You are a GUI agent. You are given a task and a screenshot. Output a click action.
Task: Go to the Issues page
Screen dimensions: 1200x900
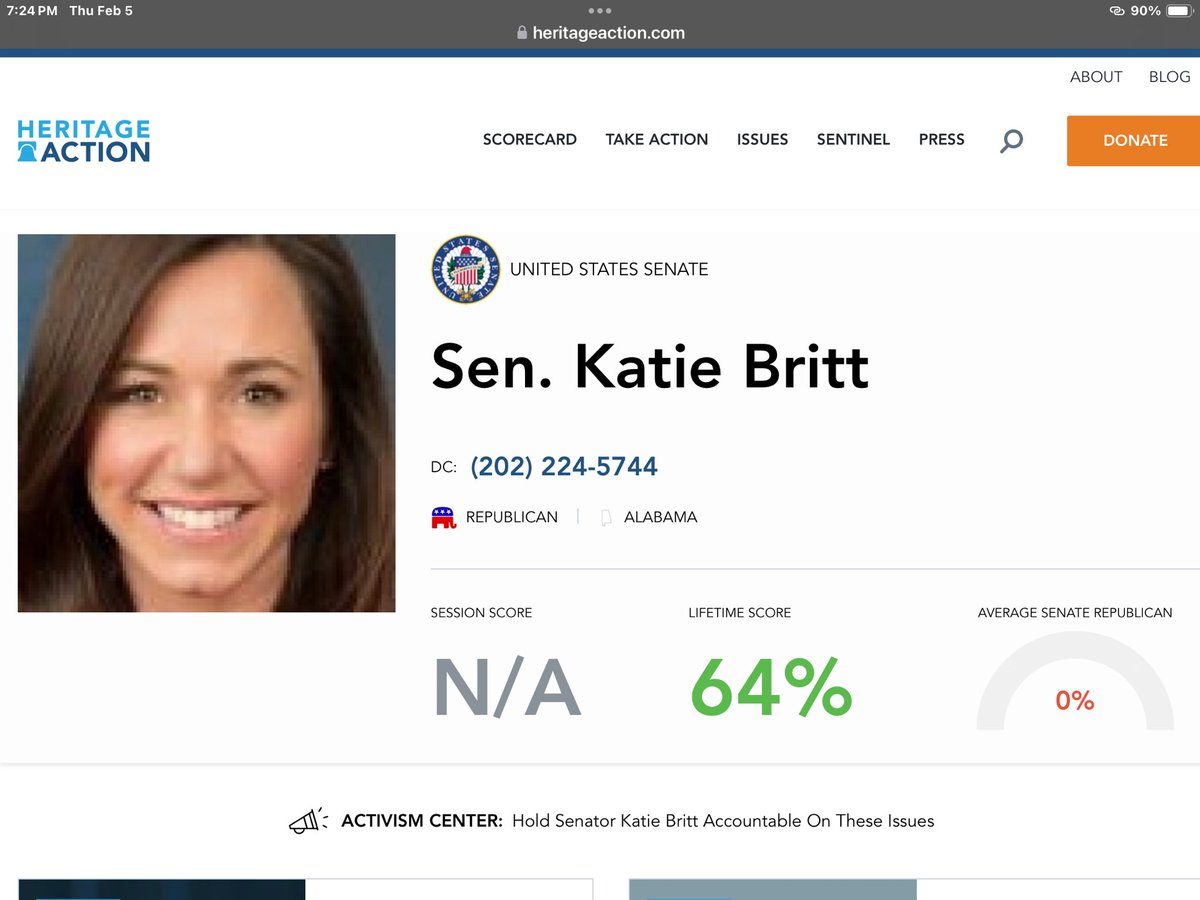763,140
